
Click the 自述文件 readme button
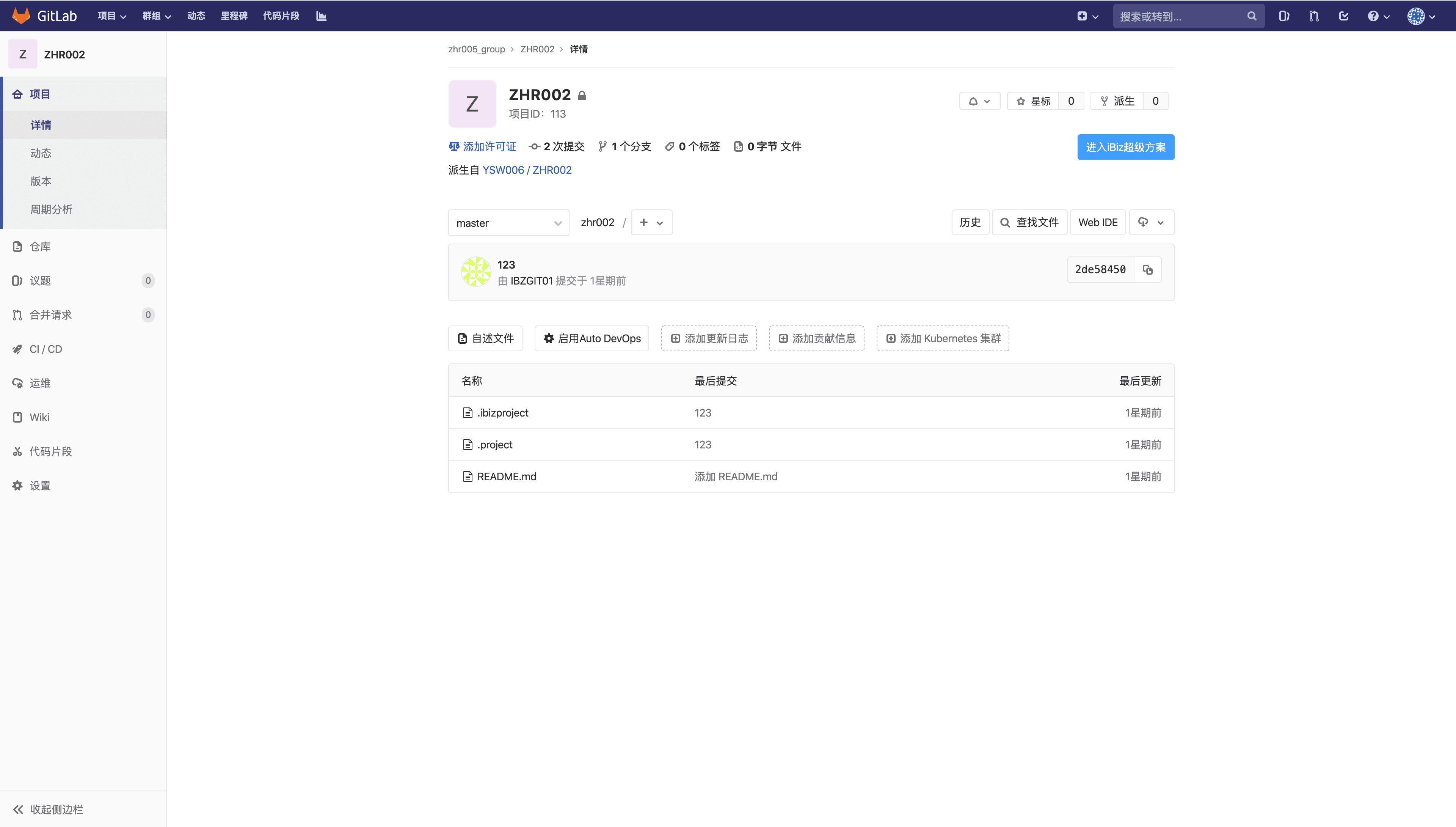click(x=485, y=338)
